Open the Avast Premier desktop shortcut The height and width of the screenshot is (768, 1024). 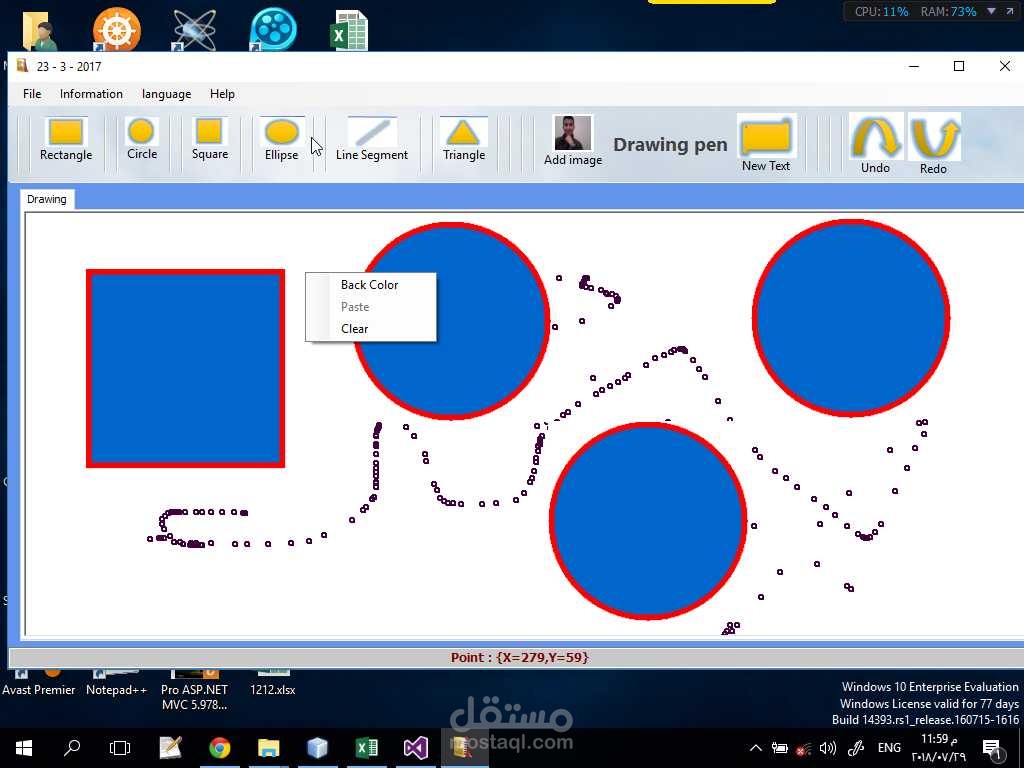(38, 682)
